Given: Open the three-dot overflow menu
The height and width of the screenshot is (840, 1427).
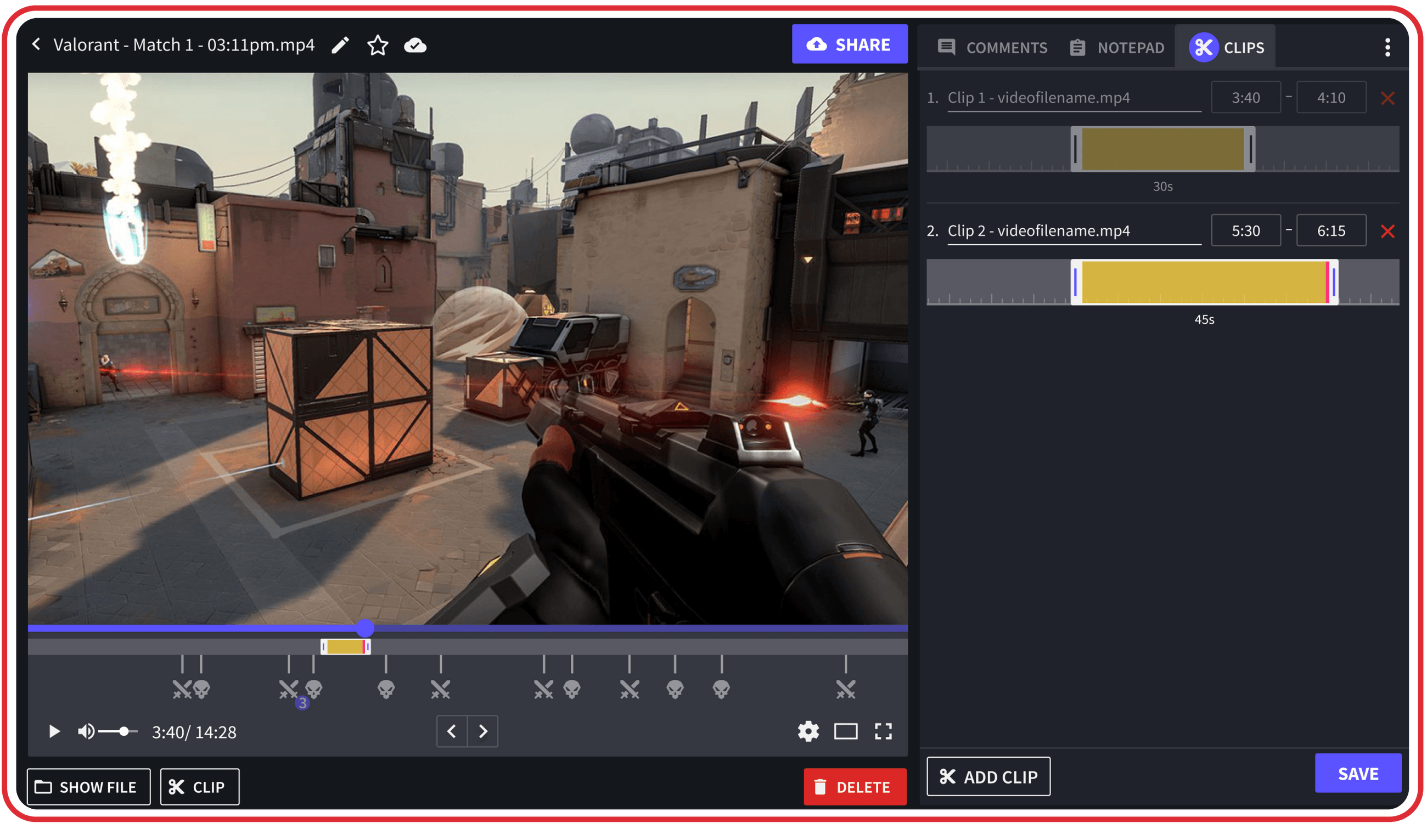Looking at the screenshot, I should click(1388, 47).
